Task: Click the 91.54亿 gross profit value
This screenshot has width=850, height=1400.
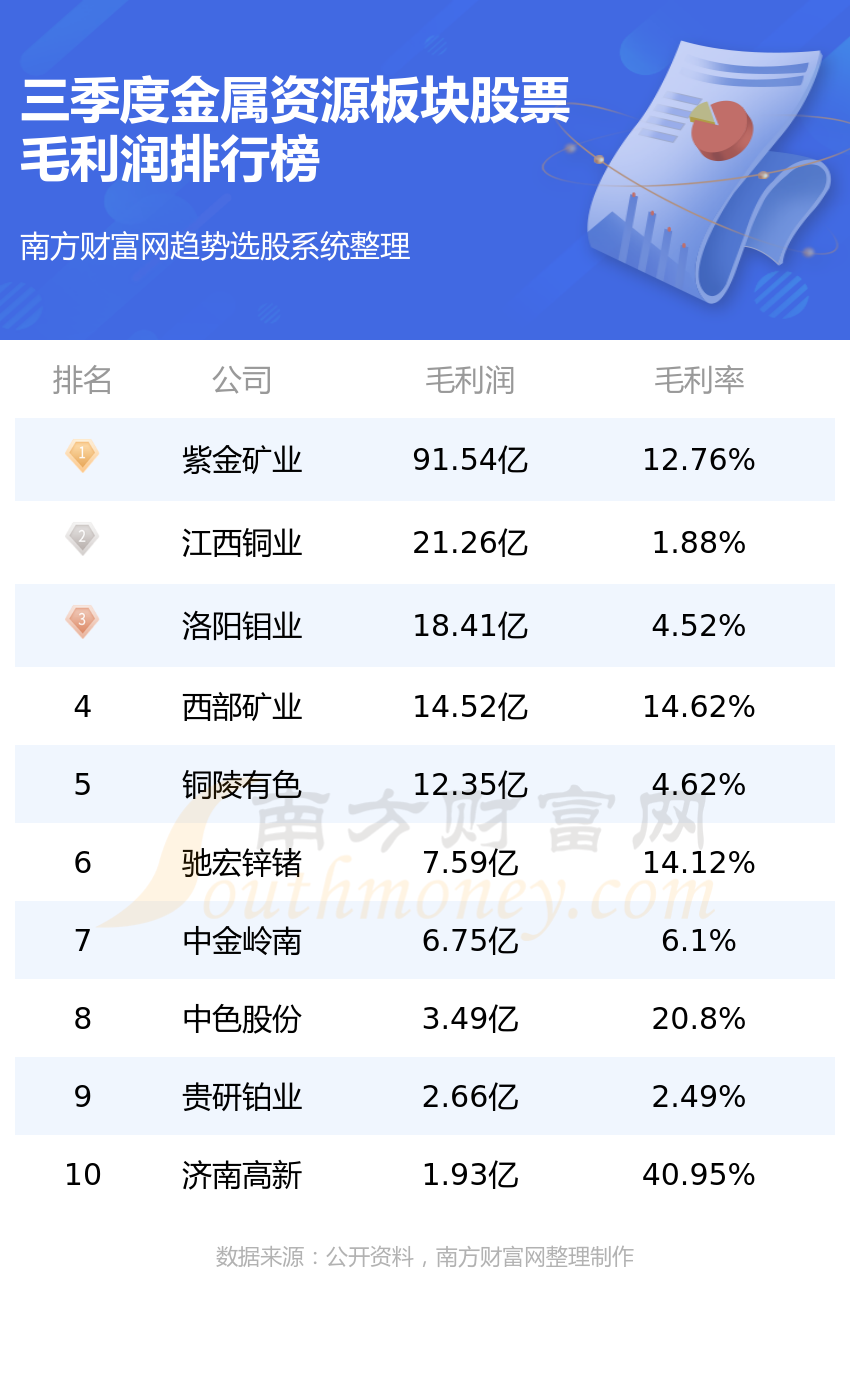Action: (x=470, y=460)
